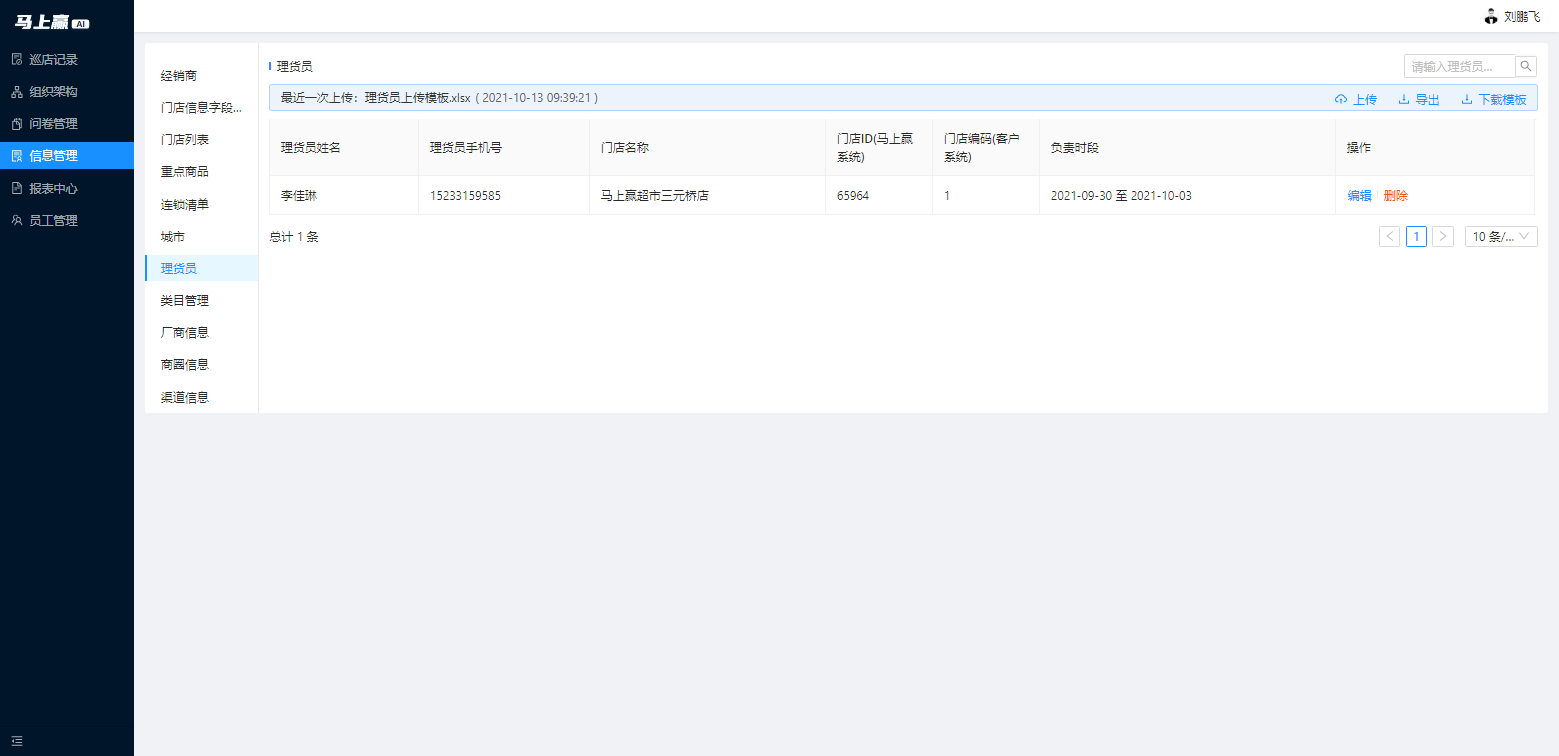Switch to 渠道信息 tab
1559x756 pixels.
tap(201, 397)
